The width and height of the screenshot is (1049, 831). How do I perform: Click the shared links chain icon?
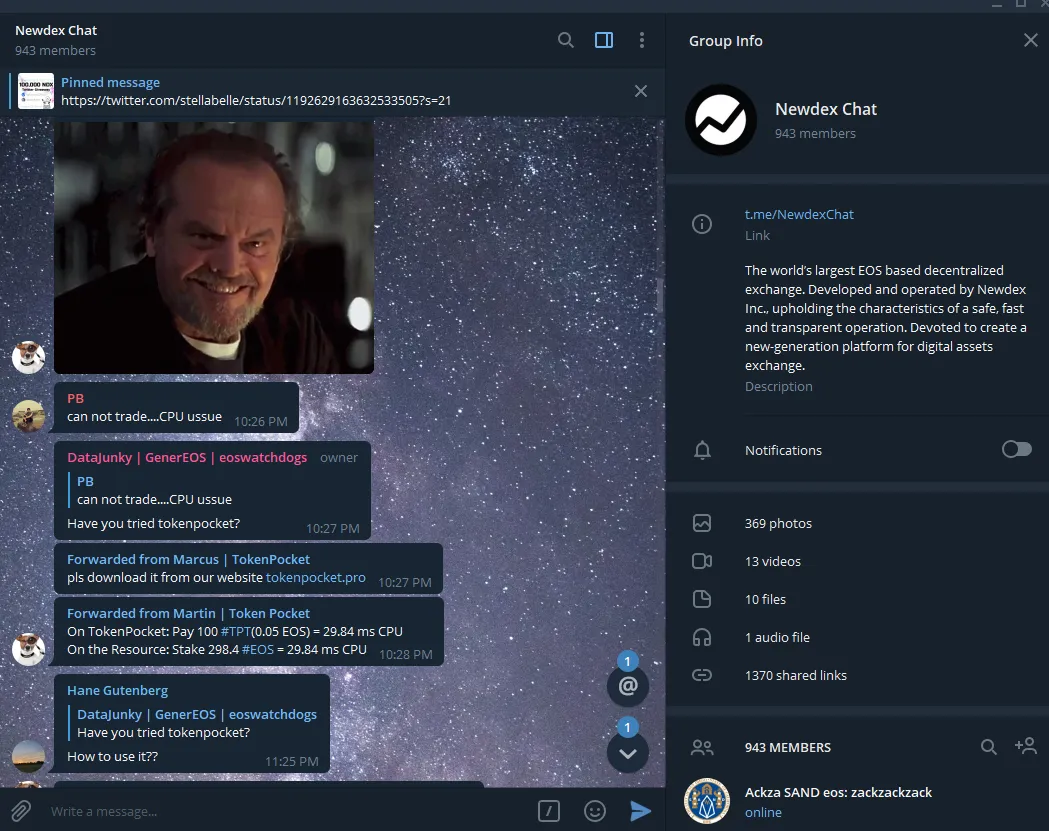point(702,675)
